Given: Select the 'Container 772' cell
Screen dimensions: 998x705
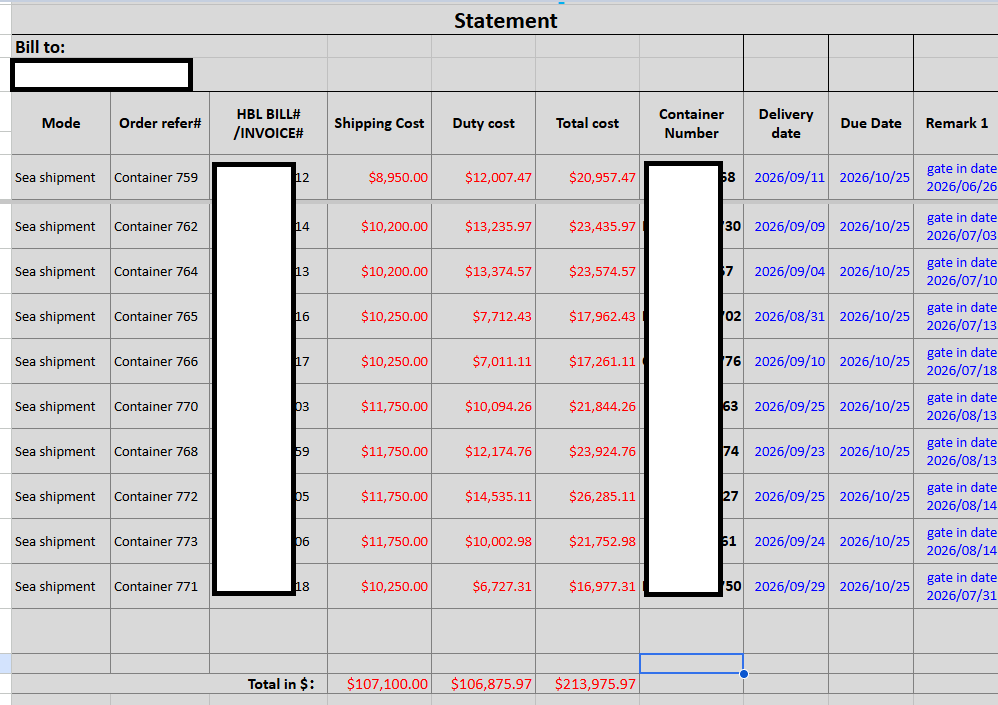Looking at the screenshot, I should click(160, 496).
